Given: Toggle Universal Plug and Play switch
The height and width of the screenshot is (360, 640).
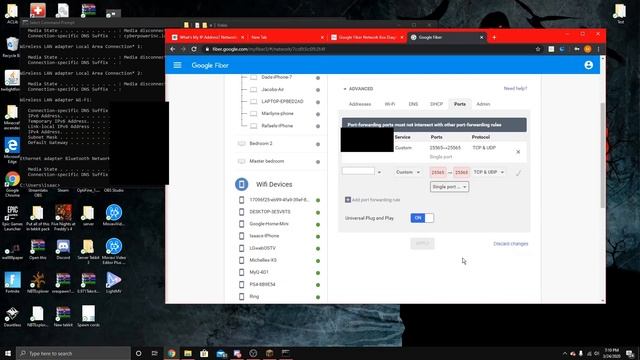Looking at the screenshot, I should (422, 218).
